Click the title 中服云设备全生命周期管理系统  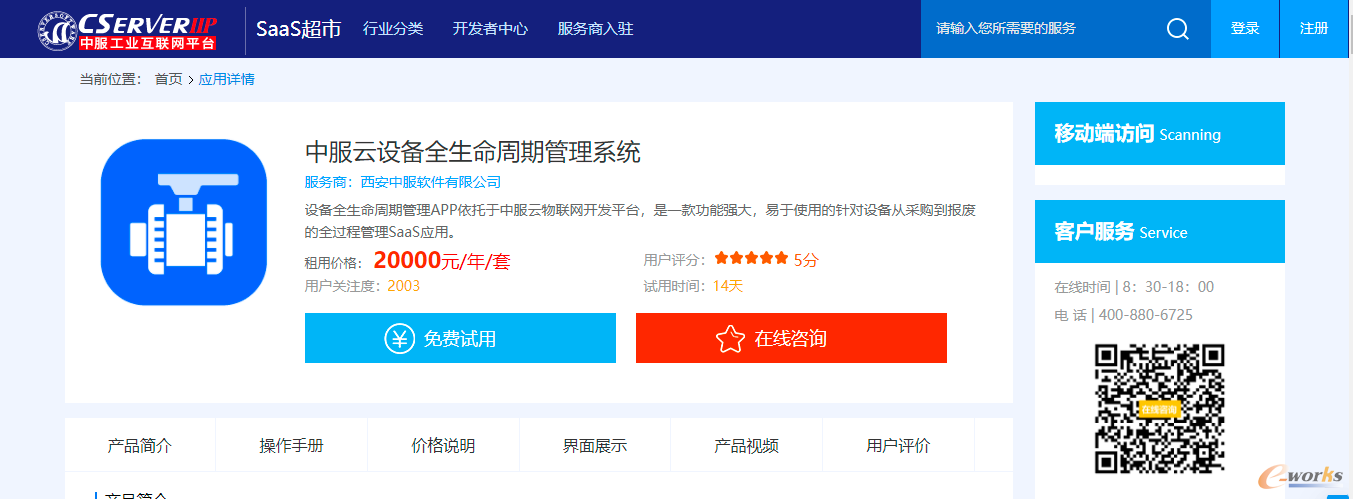[x=473, y=152]
